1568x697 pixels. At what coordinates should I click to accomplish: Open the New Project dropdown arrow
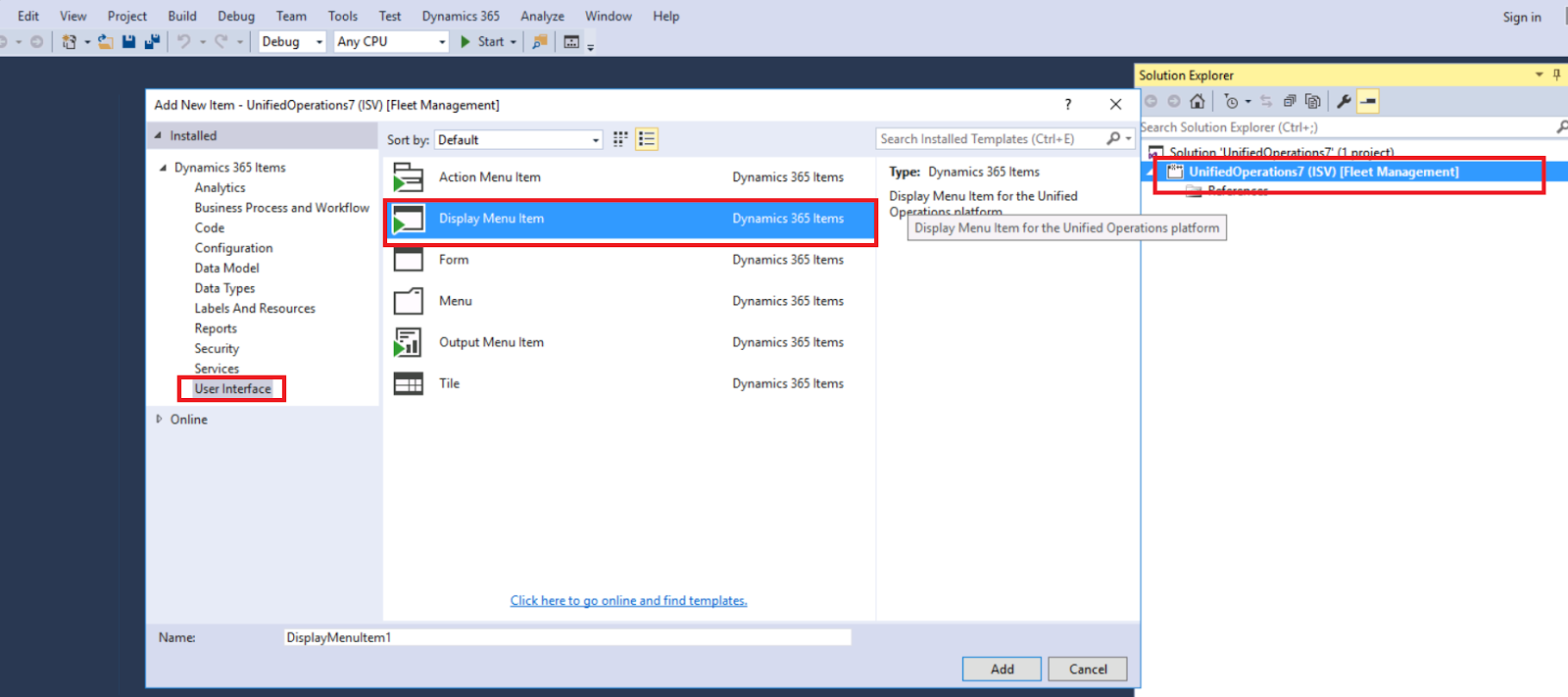click(87, 42)
